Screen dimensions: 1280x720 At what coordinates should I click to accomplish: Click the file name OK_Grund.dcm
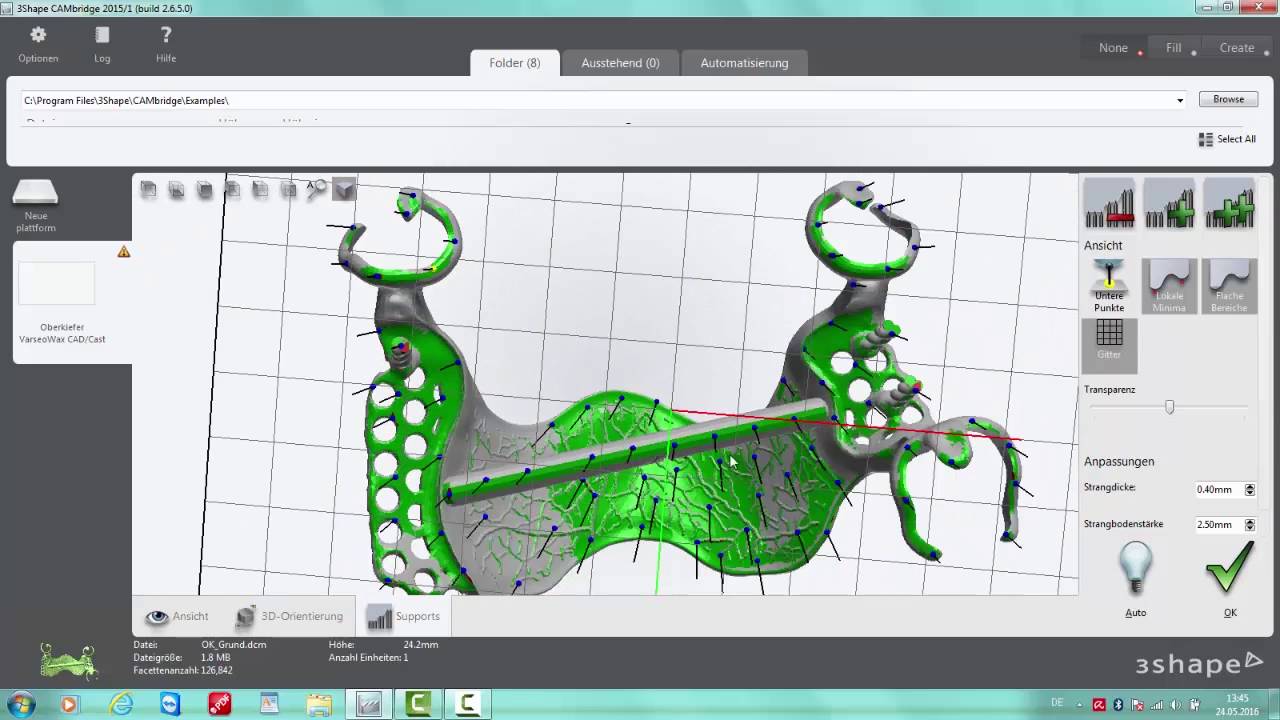[234, 645]
